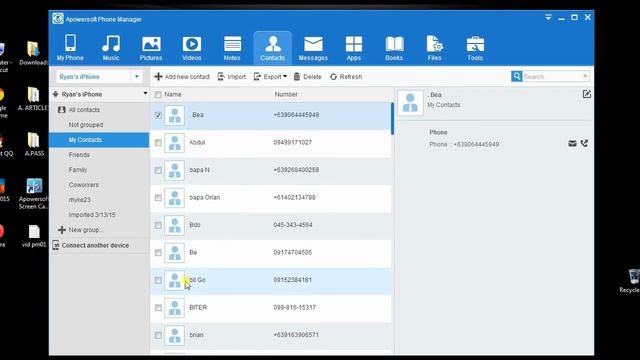Sort by the Name column header
Viewport: 640px width, 360px height.
pyautogui.click(x=173, y=94)
